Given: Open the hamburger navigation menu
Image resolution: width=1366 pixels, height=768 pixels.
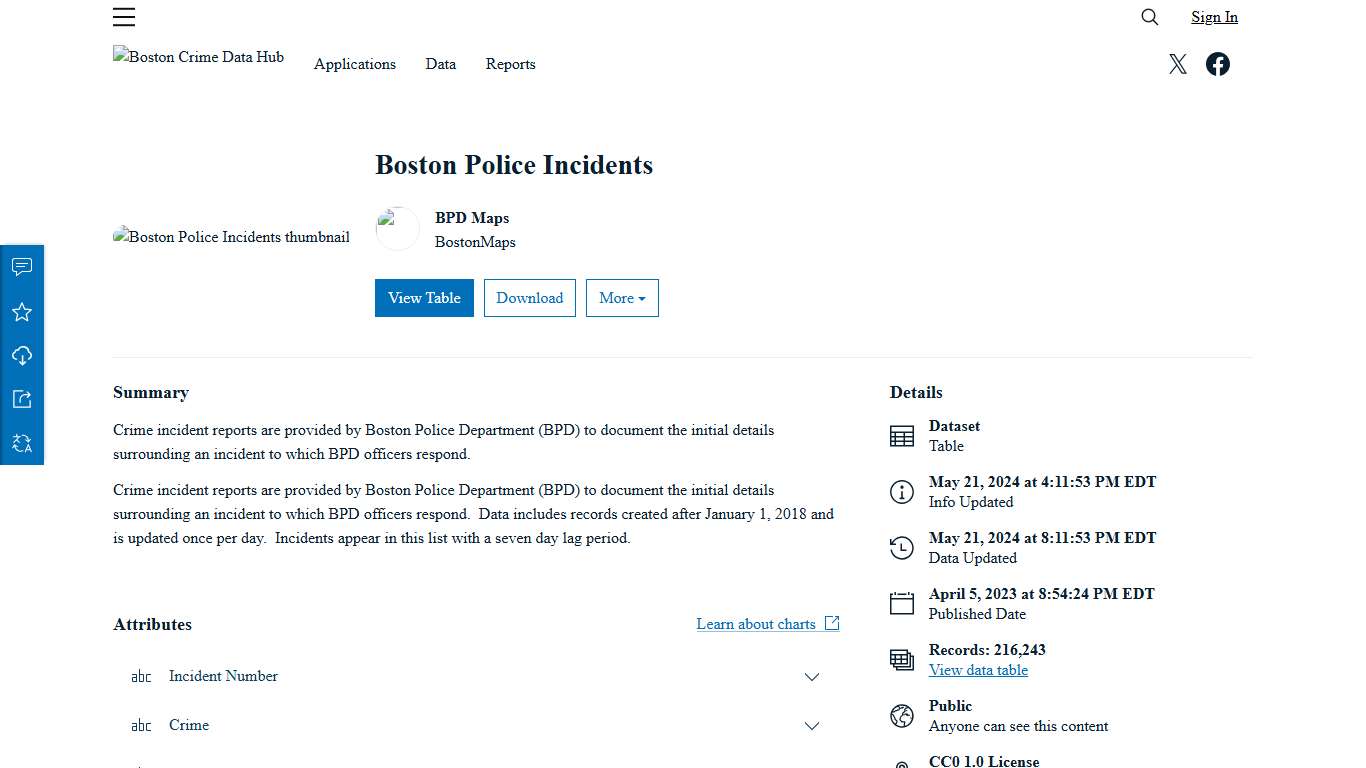Looking at the screenshot, I should point(124,17).
